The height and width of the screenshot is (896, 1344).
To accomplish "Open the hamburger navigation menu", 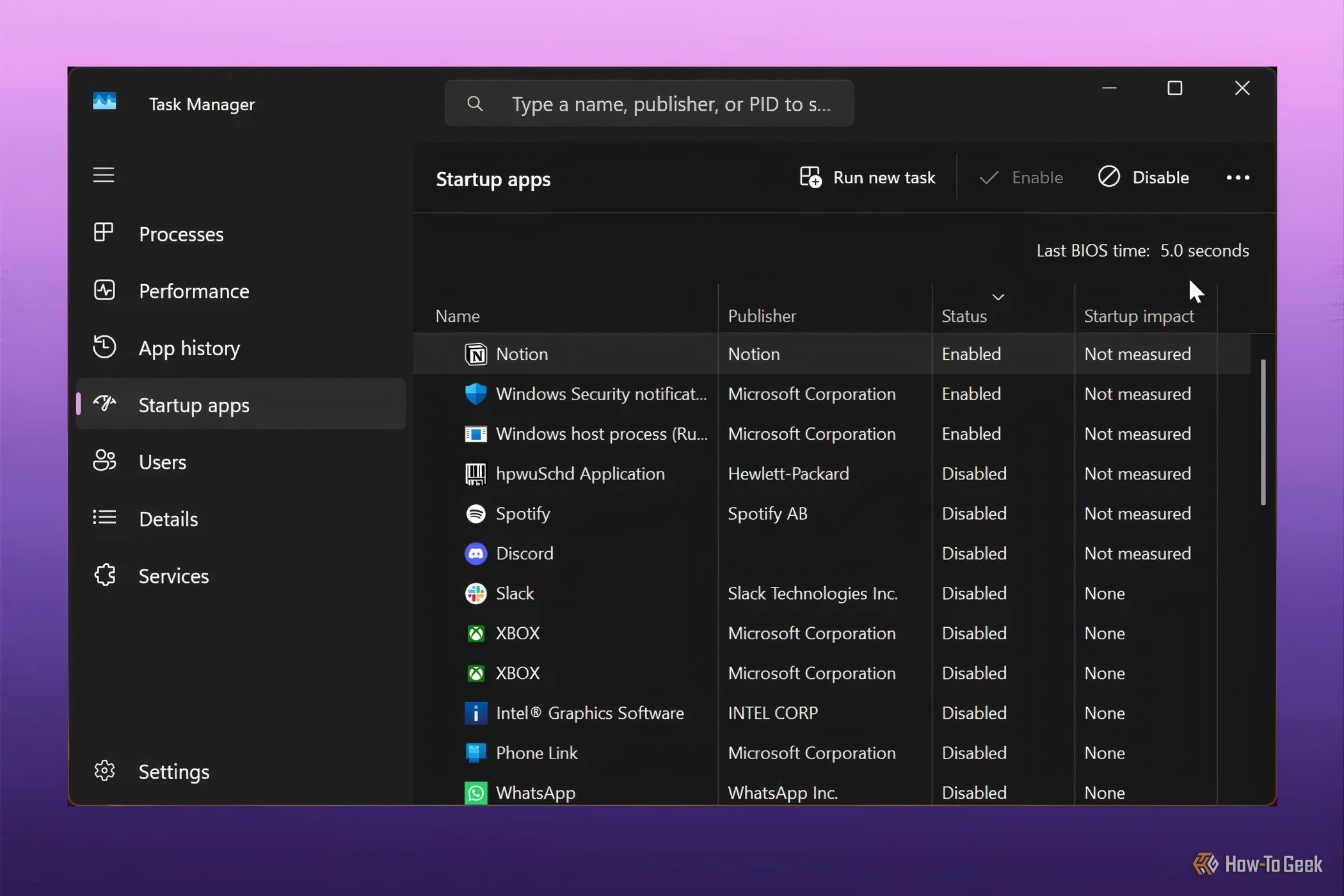I will coord(103,175).
